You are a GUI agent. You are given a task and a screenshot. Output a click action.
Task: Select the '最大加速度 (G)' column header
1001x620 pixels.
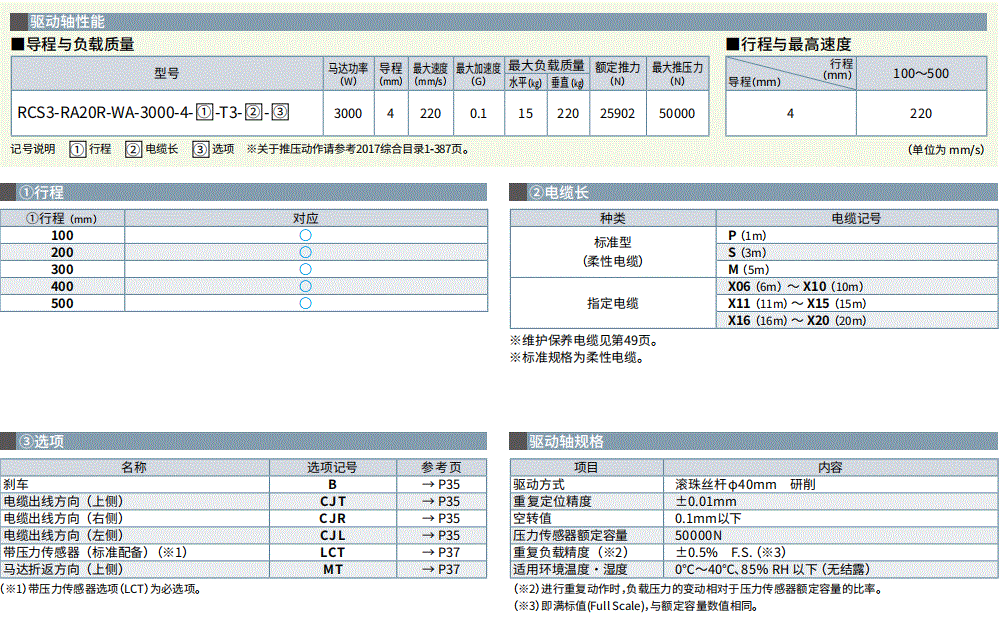478,73
